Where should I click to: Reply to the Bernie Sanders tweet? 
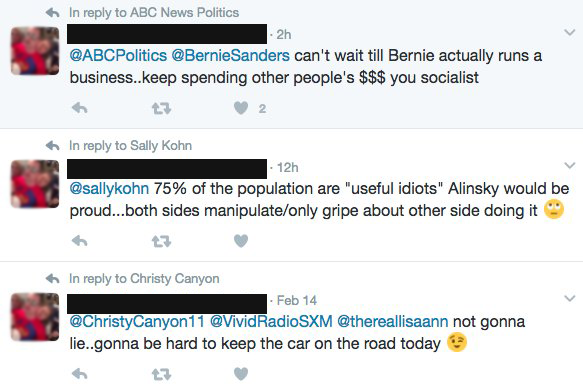pyautogui.click(x=80, y=108)
